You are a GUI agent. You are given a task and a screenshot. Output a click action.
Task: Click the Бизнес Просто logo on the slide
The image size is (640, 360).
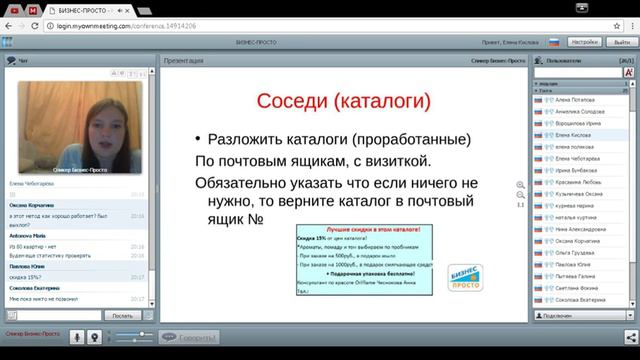click(465, 278)
